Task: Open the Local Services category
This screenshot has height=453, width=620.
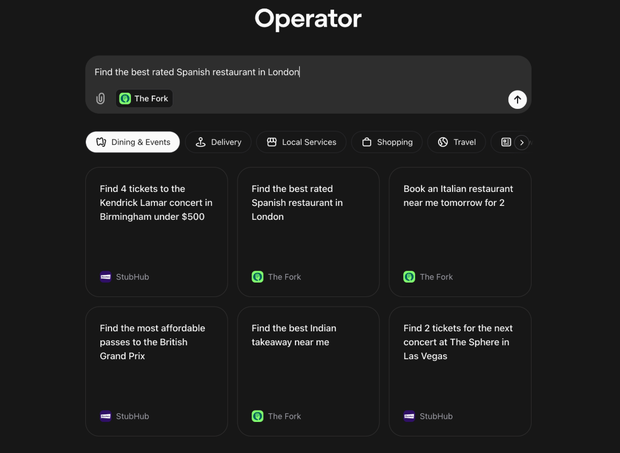Action: pos(301,142)
